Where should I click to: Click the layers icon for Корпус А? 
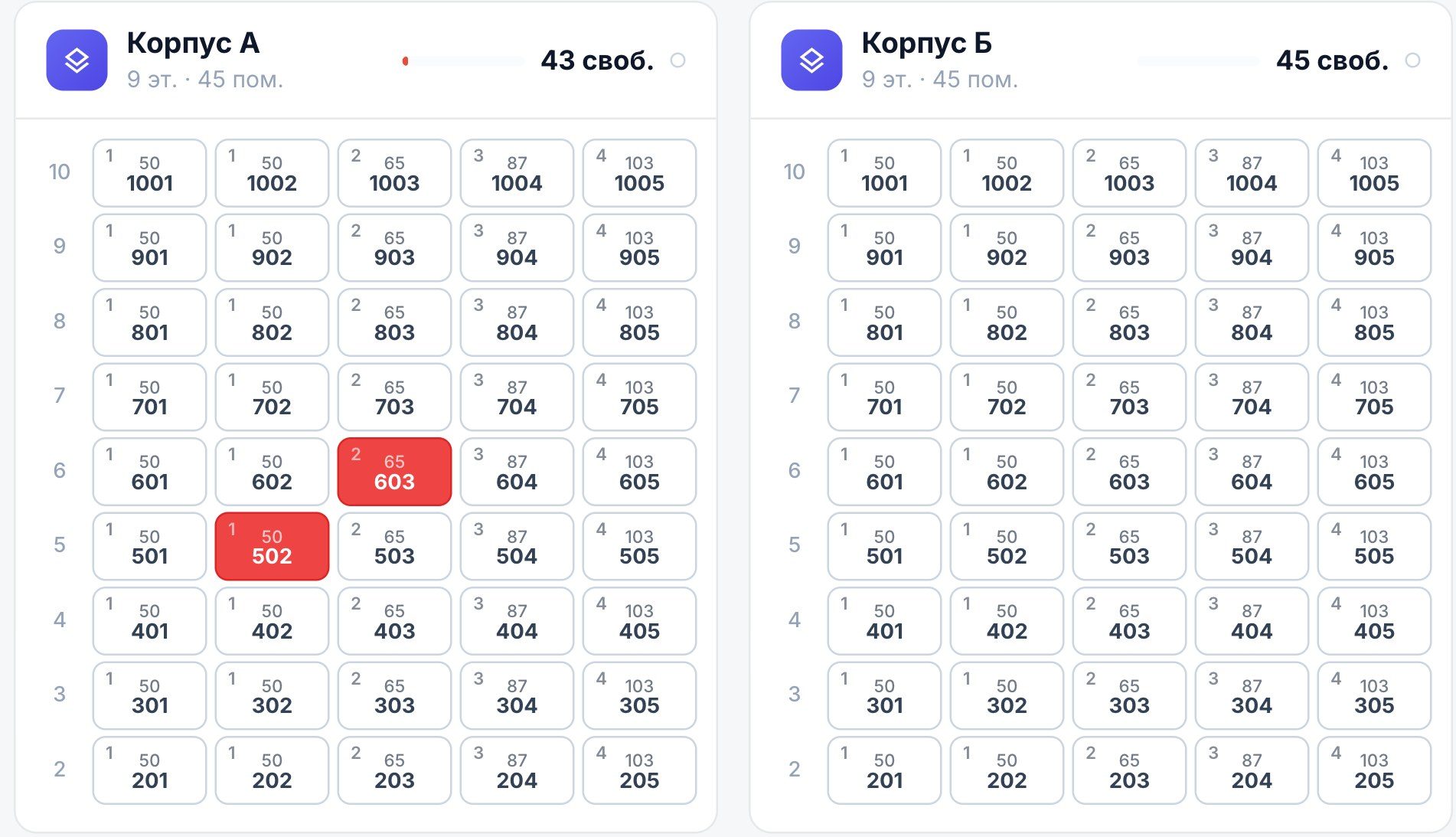[77, 60]
